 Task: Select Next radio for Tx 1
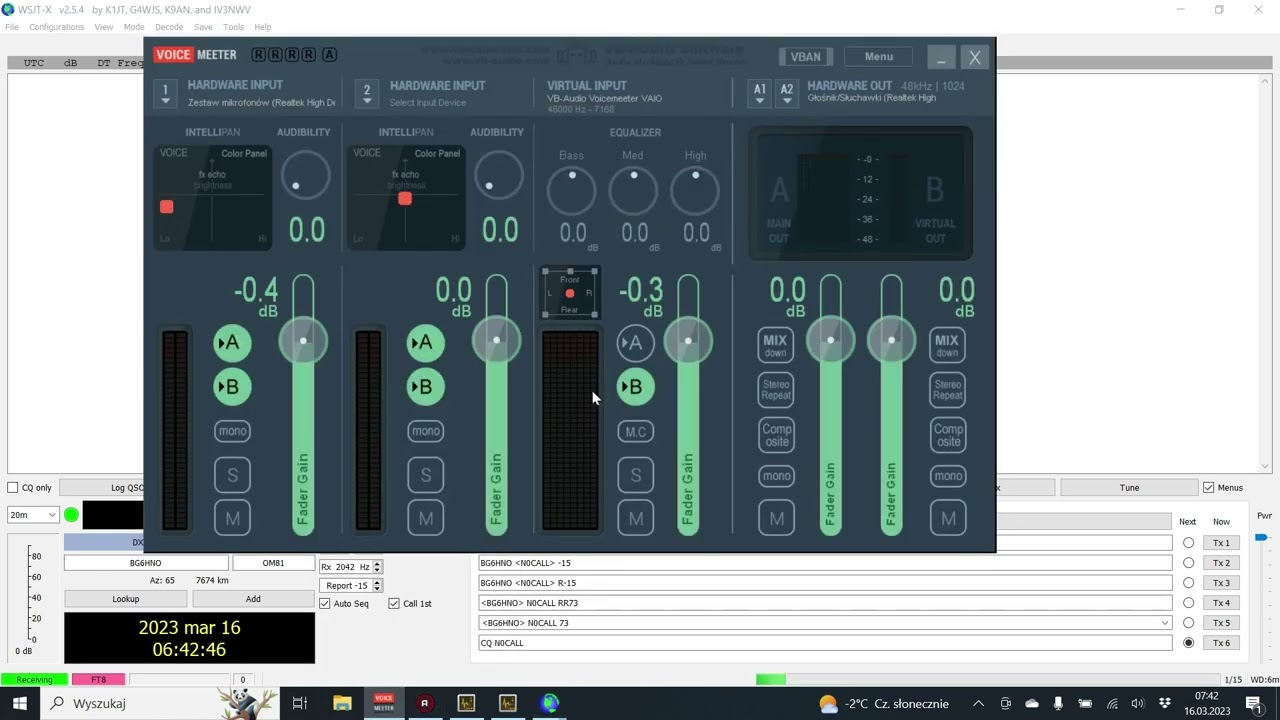click(1188, 543)
